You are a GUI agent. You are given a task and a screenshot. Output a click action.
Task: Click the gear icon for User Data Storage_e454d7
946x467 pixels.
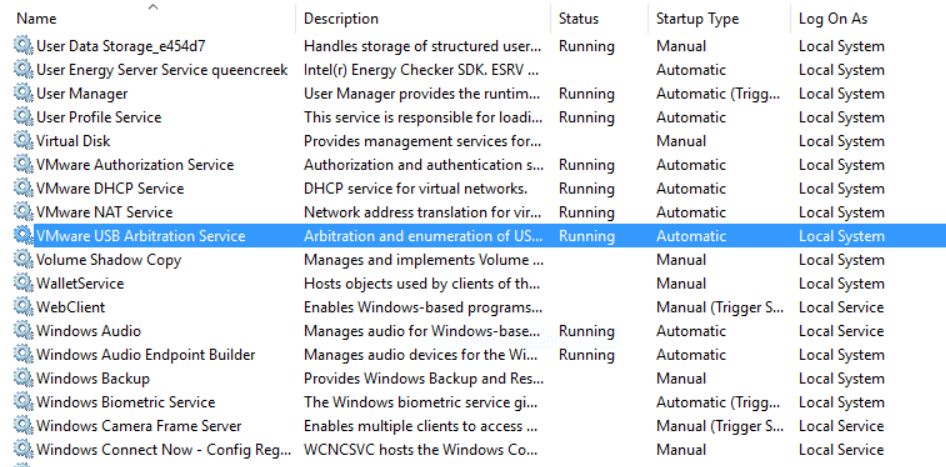23,46
